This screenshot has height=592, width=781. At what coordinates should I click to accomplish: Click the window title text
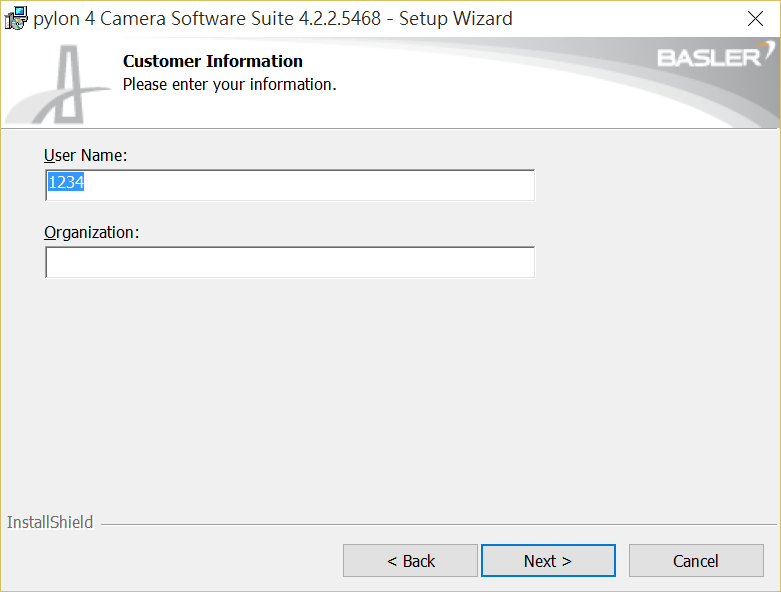tap(273, 19)
